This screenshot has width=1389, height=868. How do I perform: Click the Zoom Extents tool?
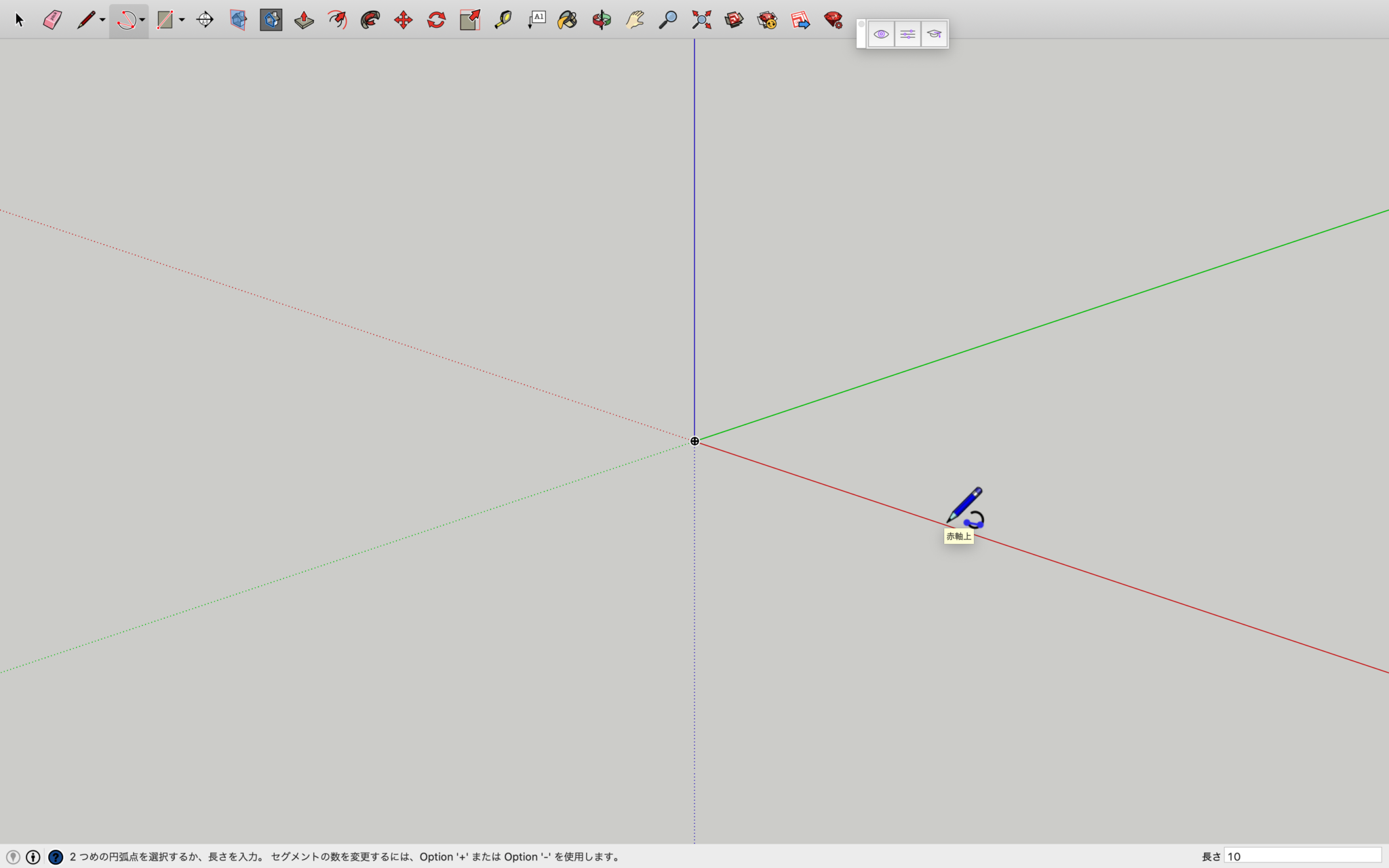[701, 20]
